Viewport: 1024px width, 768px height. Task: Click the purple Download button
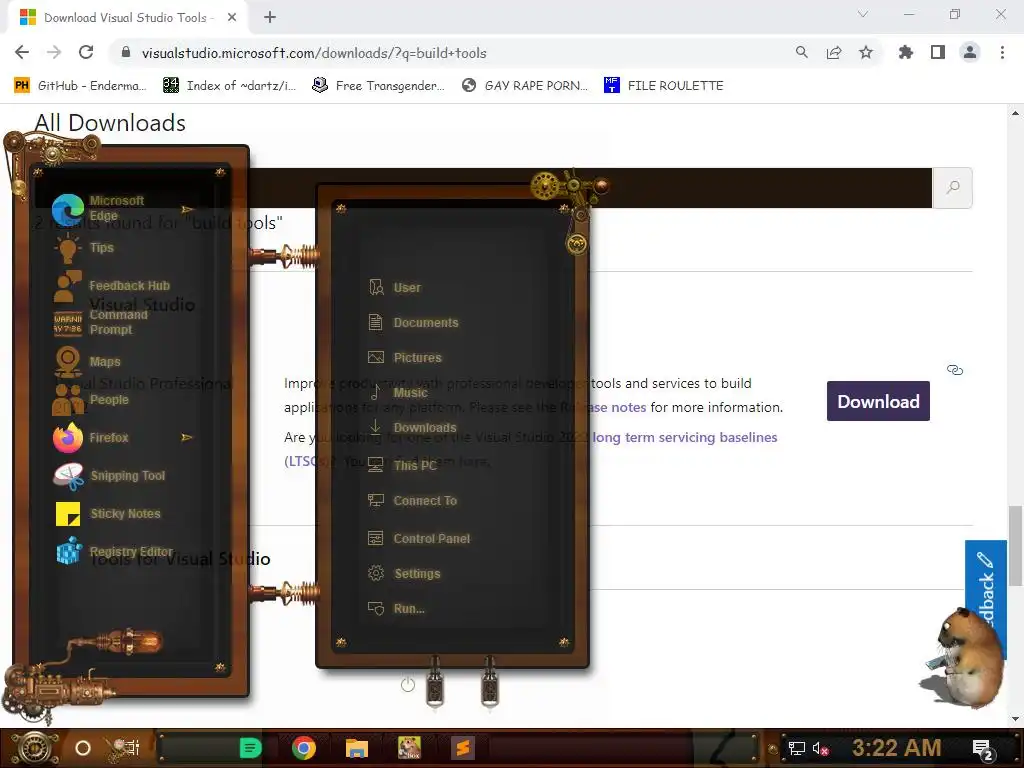878,401
